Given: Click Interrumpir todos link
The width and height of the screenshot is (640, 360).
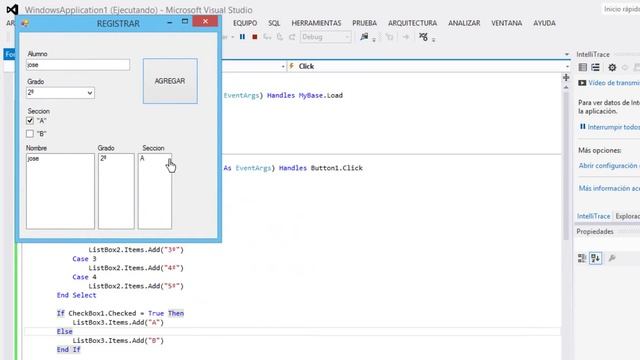Looking at the screenshot, I should pos(613,127).
